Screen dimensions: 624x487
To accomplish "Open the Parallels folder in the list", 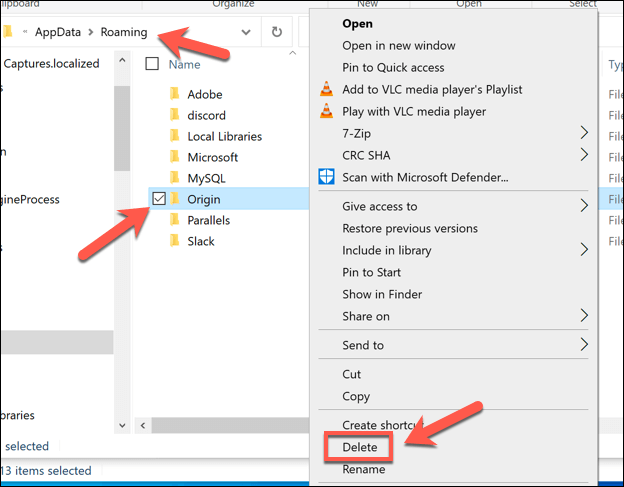I will coord(208,220).
